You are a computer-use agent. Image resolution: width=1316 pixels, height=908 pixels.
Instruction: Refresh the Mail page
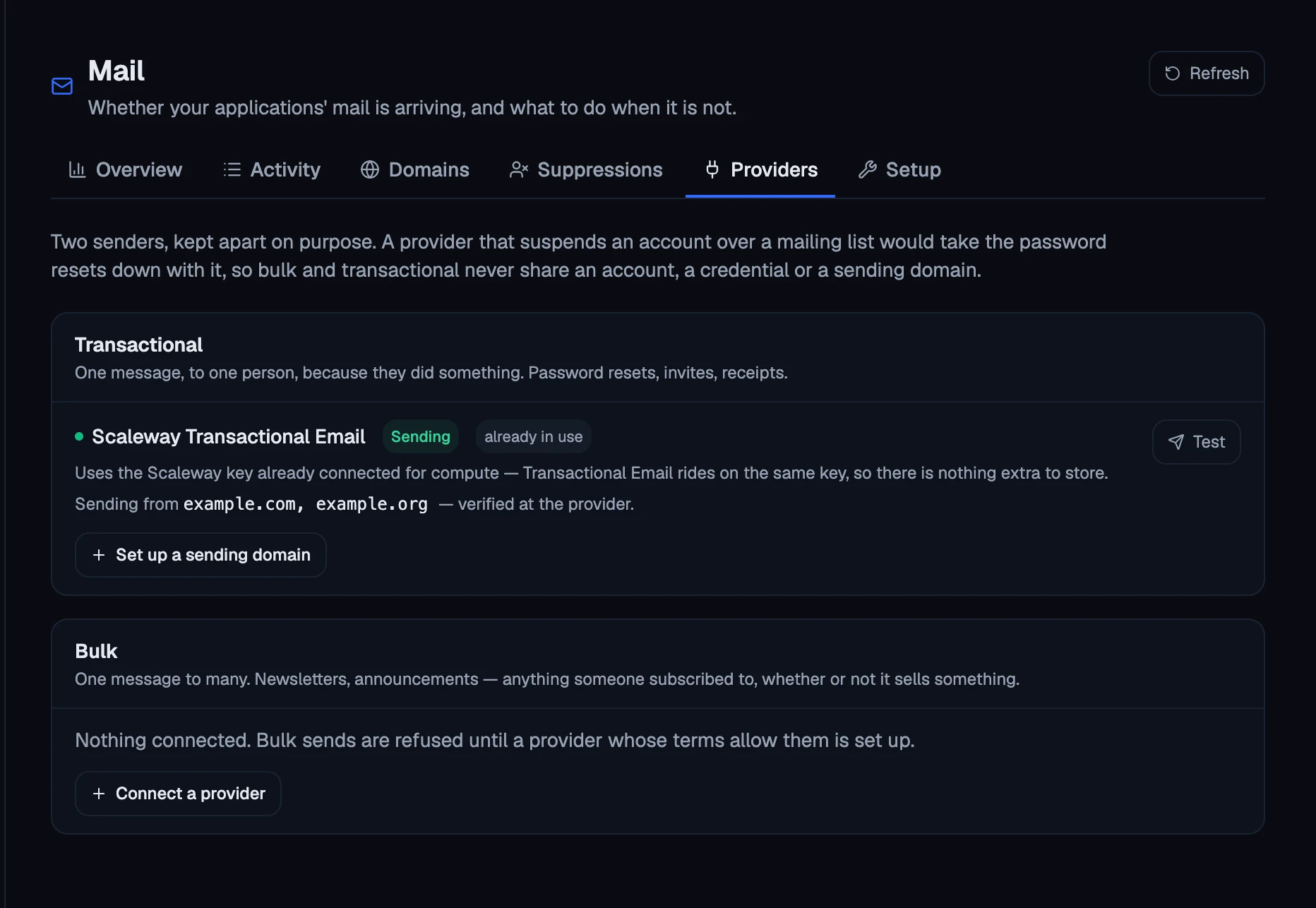[1207, 73]
